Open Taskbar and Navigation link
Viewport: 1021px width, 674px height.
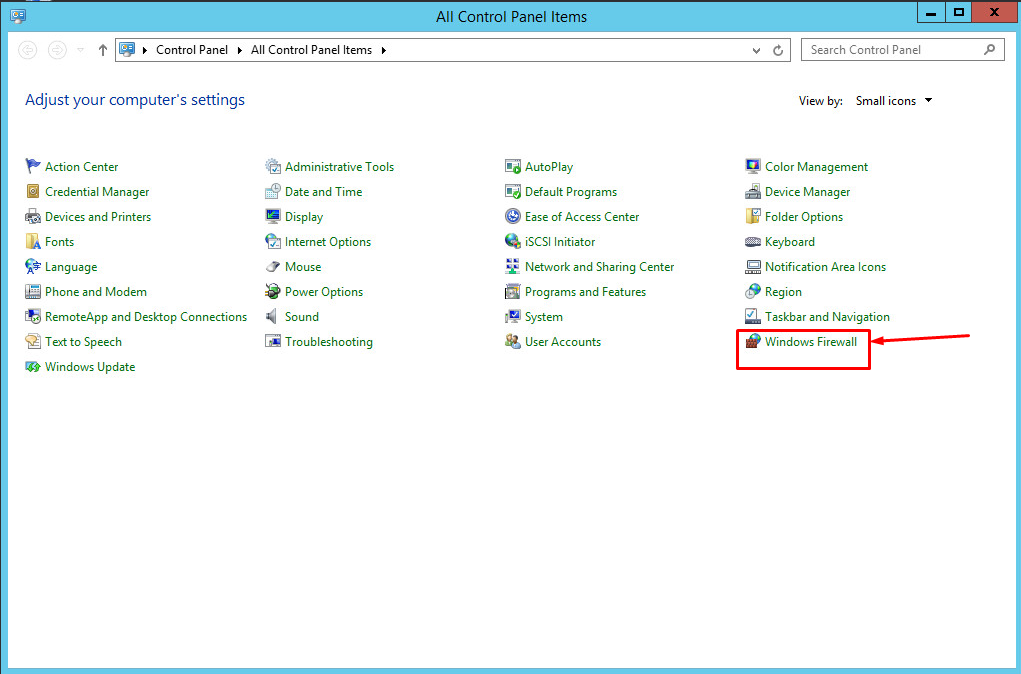click(x=827, y=316)
